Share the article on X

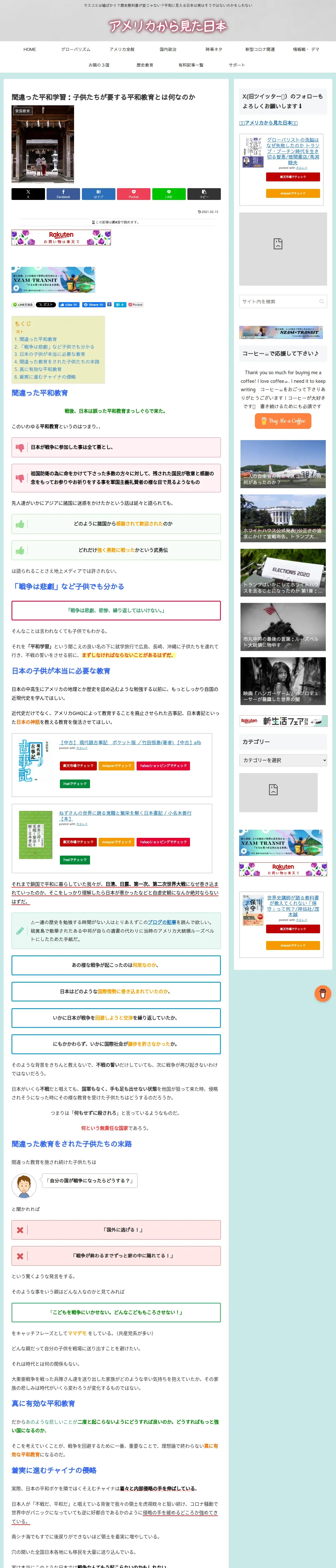(x=28, y=194)
